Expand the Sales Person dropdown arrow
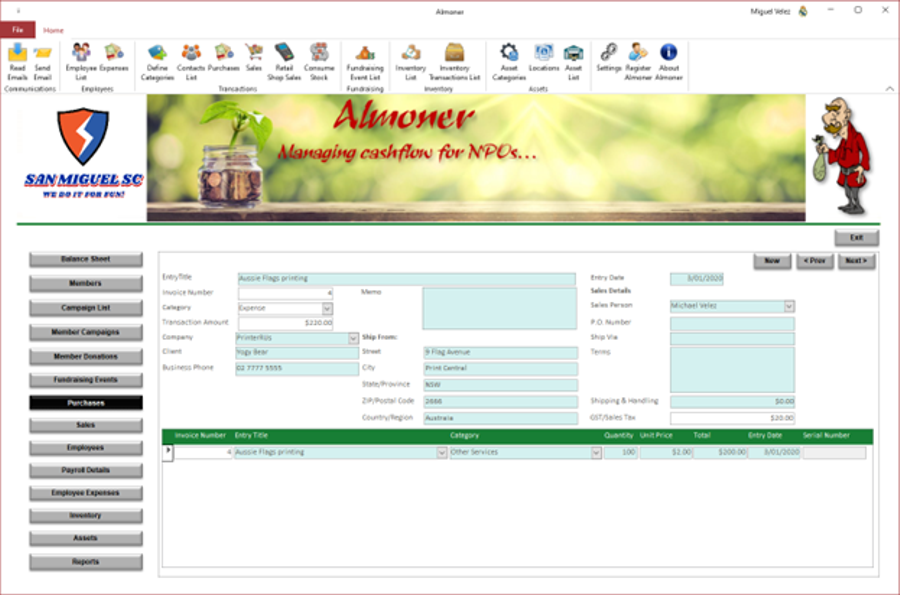 tap(789, 306)
